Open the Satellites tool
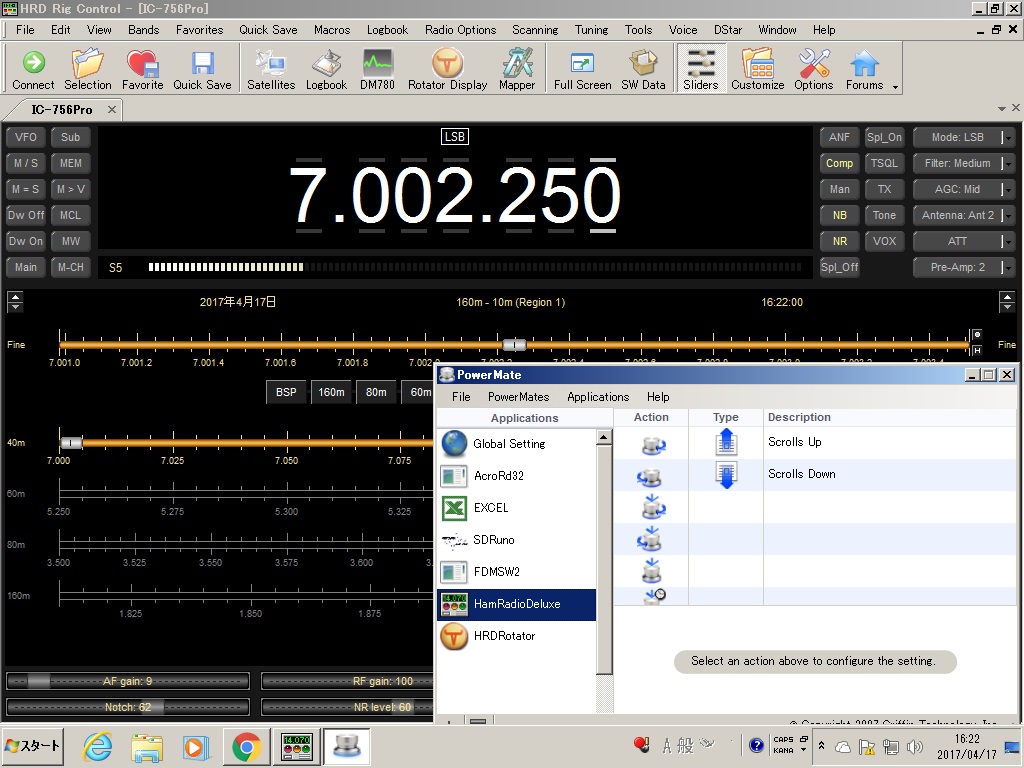The height and width of the screenshot is (768, 1024). 271,69
